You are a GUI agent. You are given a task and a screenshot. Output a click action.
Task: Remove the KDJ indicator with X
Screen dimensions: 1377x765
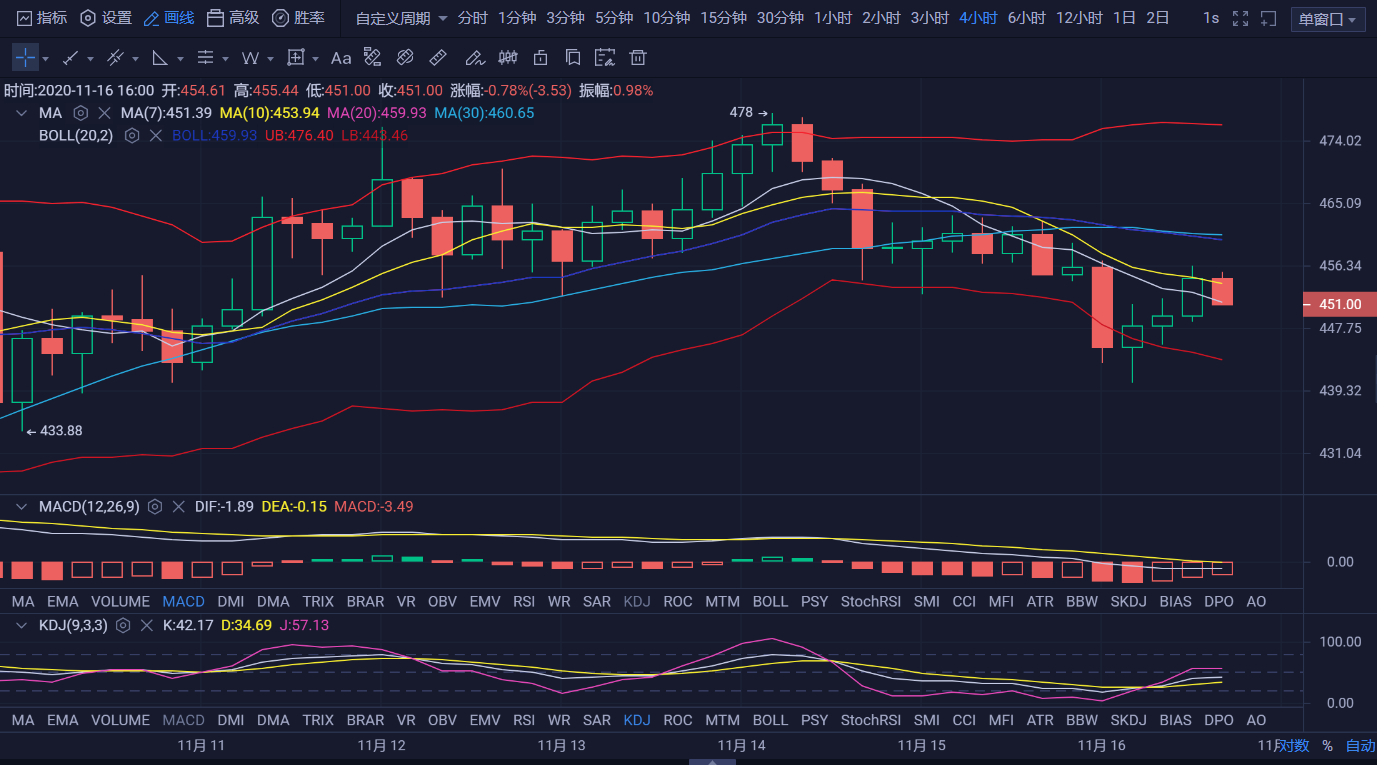[147, 625]
